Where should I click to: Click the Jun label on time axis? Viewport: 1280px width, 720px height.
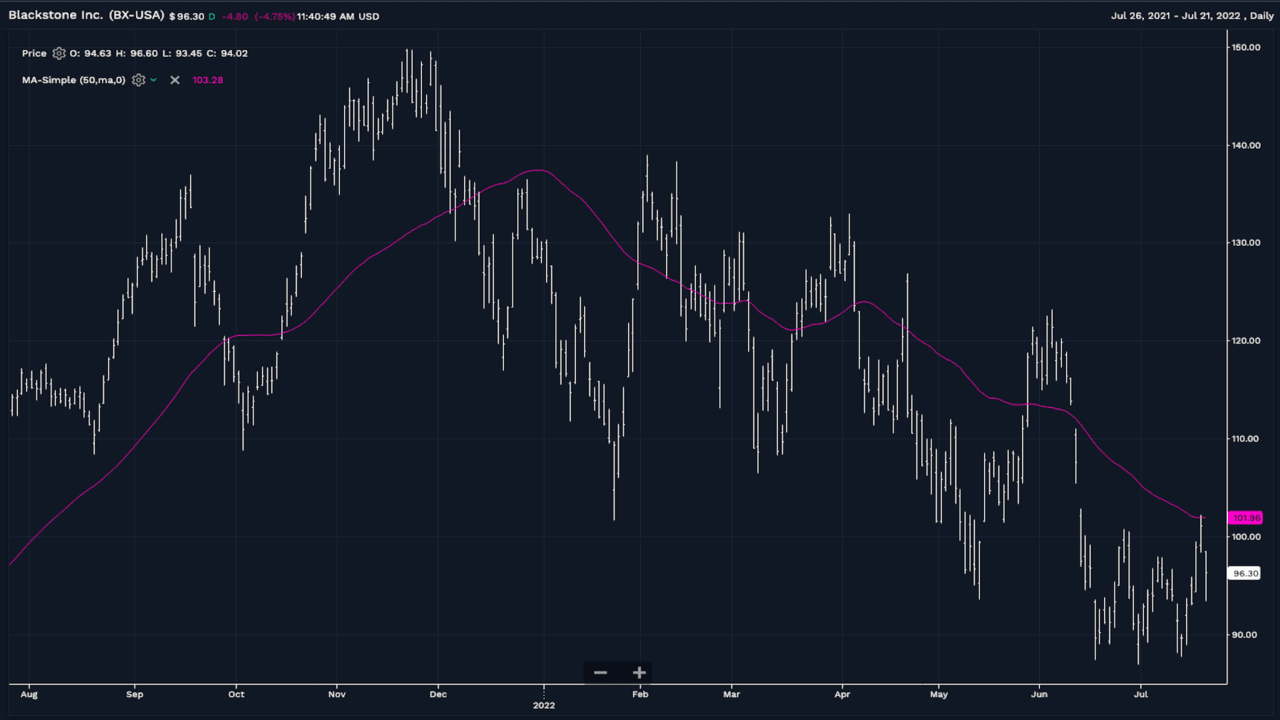click(x=1039, y=693)
